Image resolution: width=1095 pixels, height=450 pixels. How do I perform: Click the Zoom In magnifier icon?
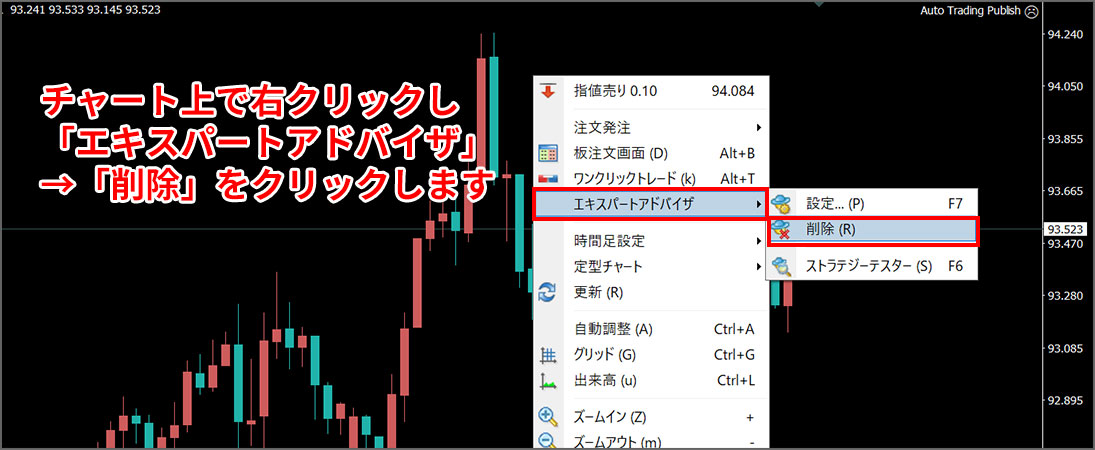pos(548,417)
